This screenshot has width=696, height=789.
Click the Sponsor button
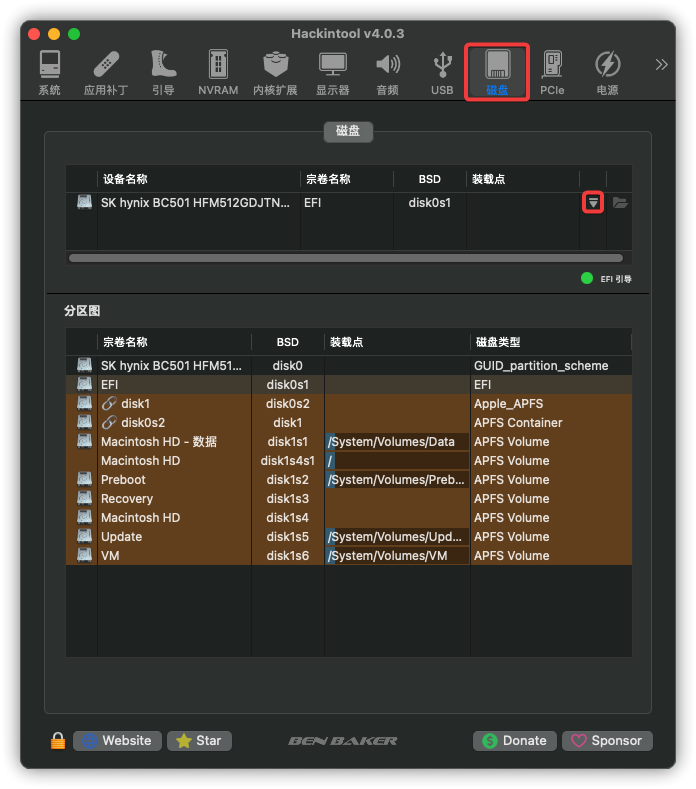pyautogui.click(x=607, y=741)
